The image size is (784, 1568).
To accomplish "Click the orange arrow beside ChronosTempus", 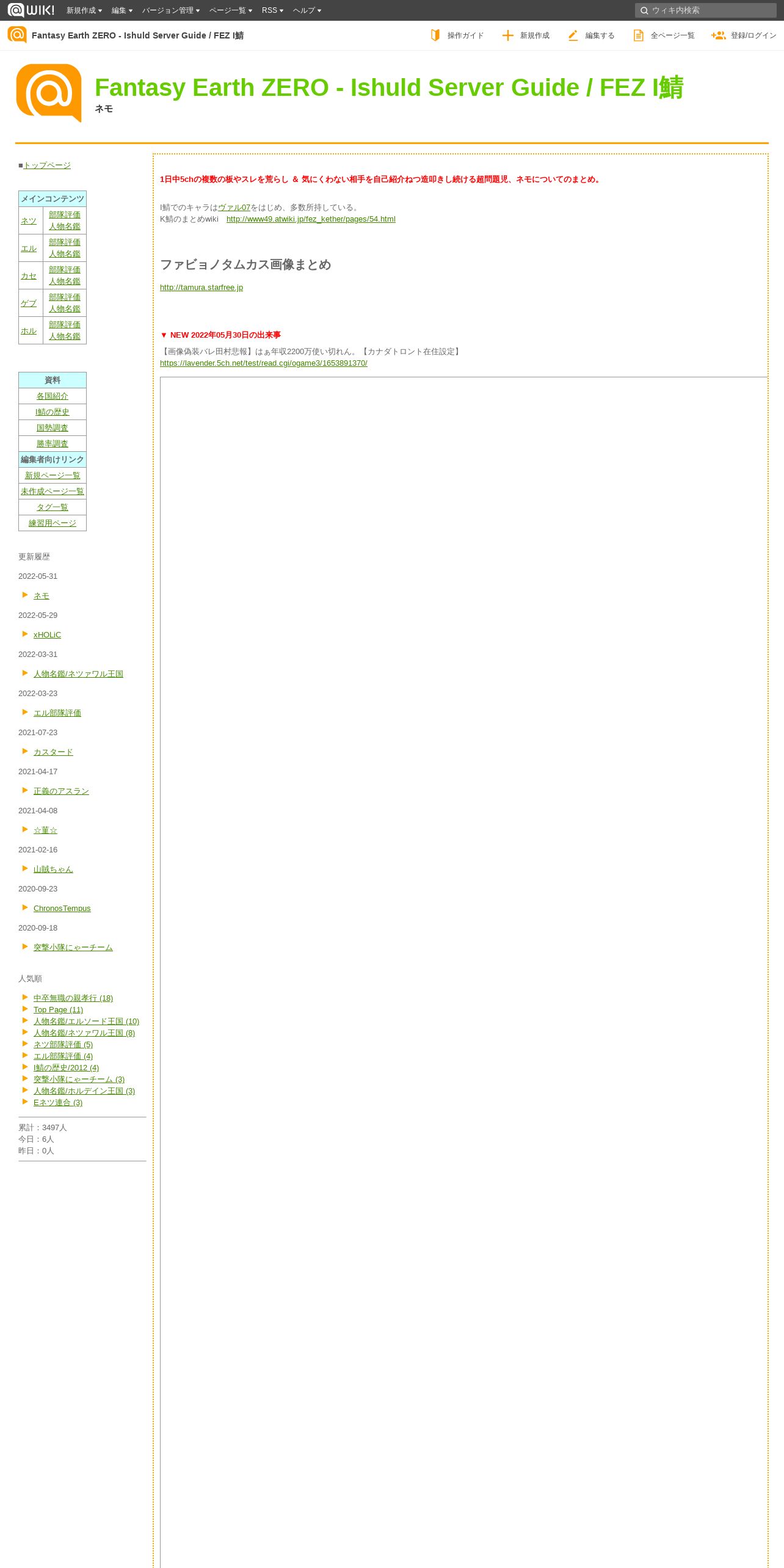I will 25,907.
